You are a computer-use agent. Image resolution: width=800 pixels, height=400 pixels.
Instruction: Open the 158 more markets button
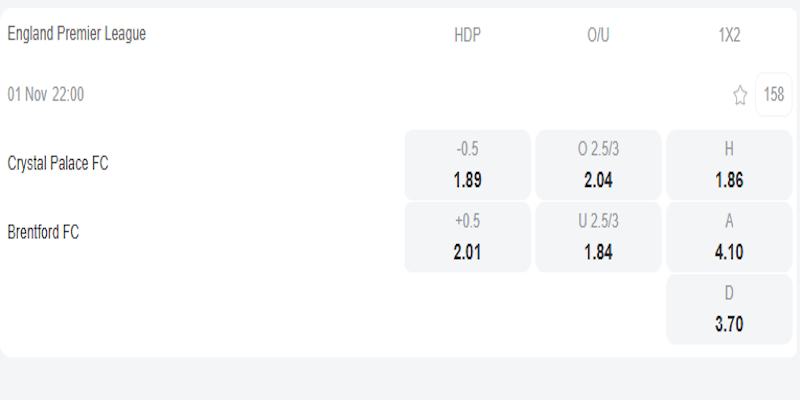(774, 95)
